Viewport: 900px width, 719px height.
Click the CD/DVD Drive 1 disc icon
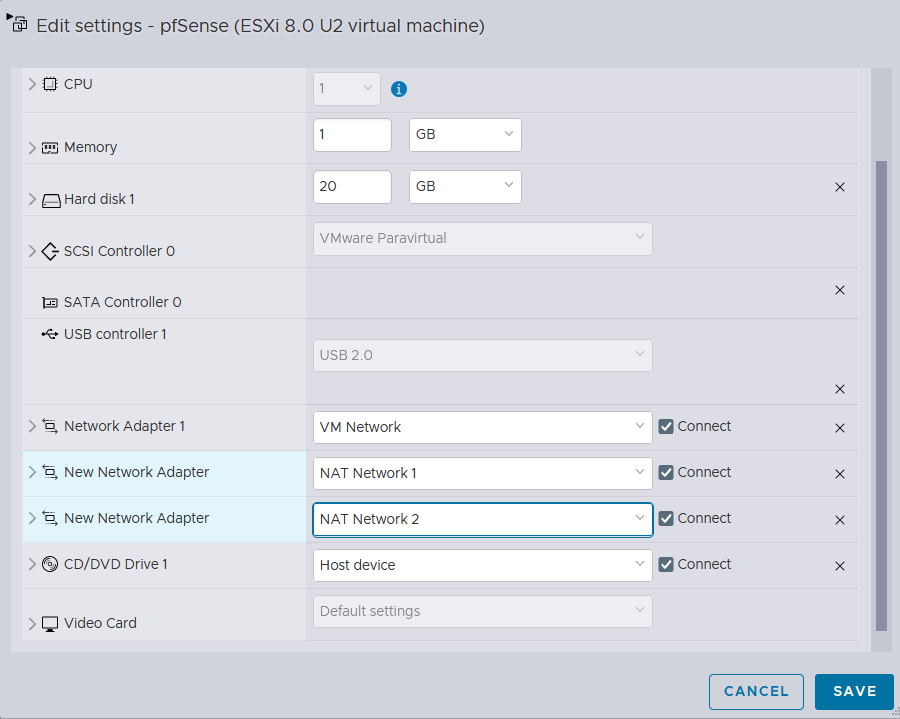[x=50, y=565]
